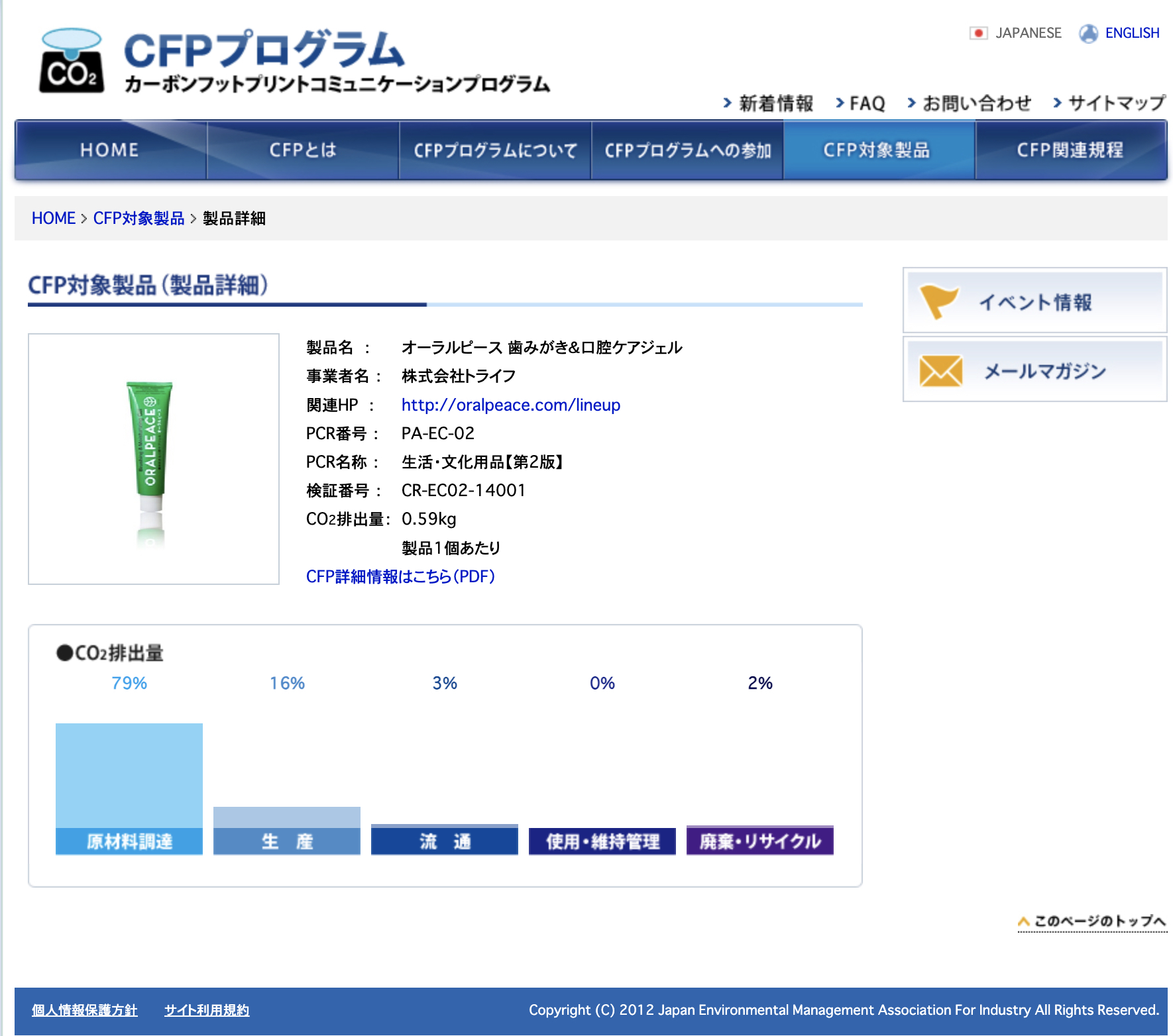
Task: Click the CFP対象製品(製品詳細) heading
Action: 148,285
